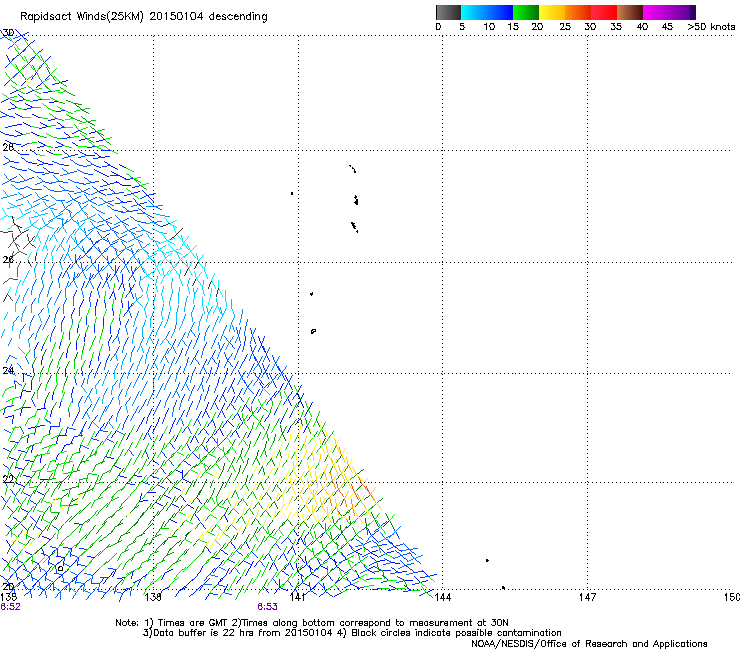Click the black contamination circle near 20N 136E
The height and width of the screenshot is (650, 740).
[60, 568]
